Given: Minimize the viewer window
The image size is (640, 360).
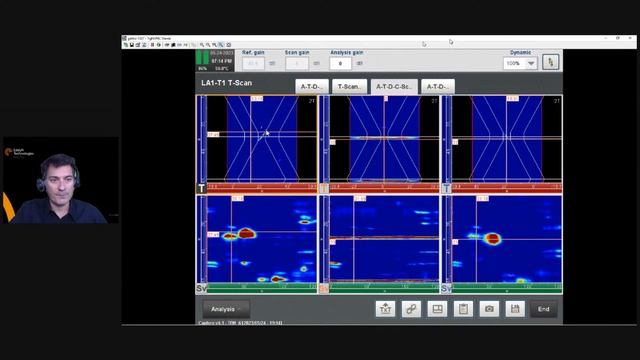Looking at the screenshot, I should click(606, 38).
